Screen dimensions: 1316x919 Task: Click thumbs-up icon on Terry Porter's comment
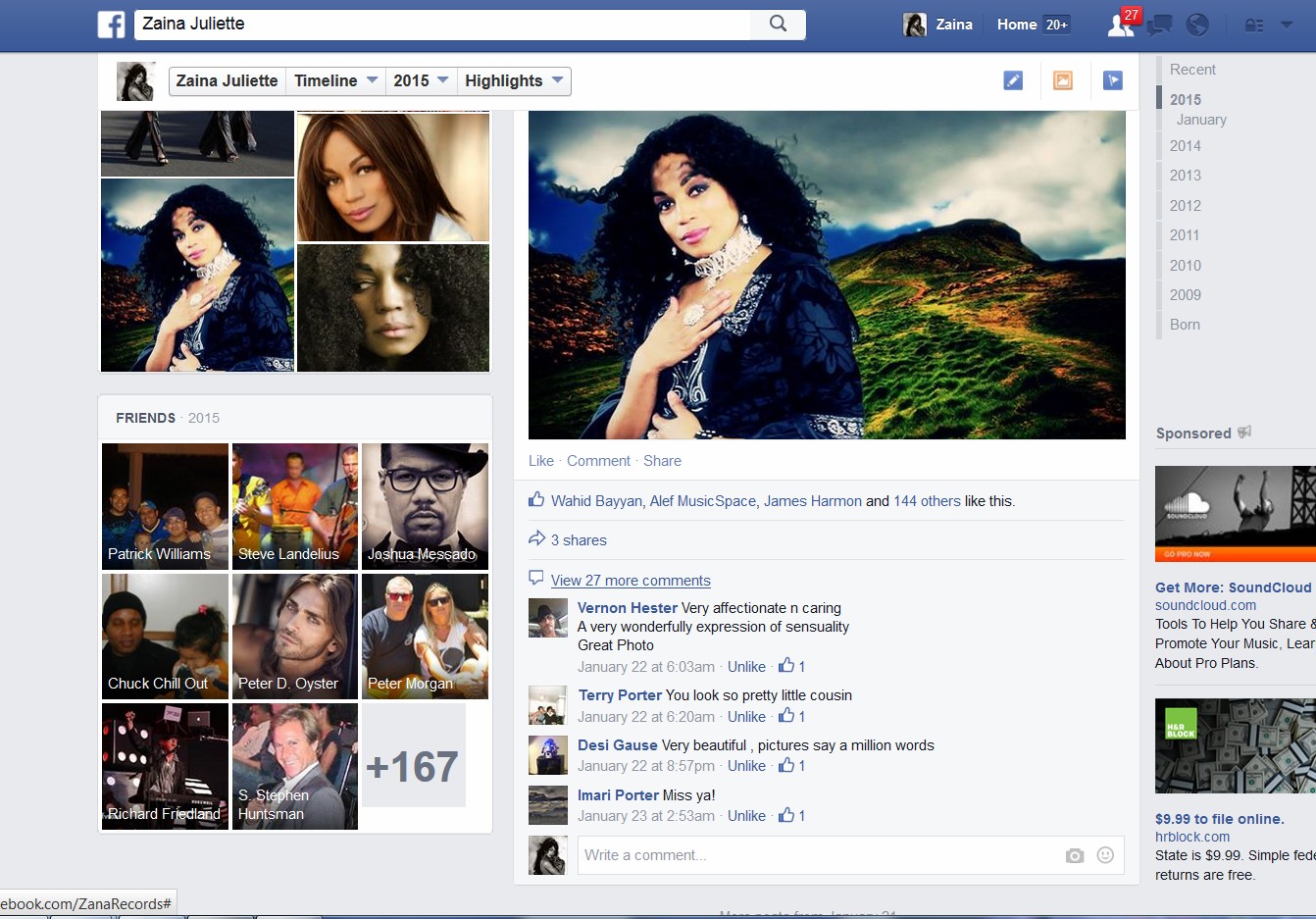point(786,716)
